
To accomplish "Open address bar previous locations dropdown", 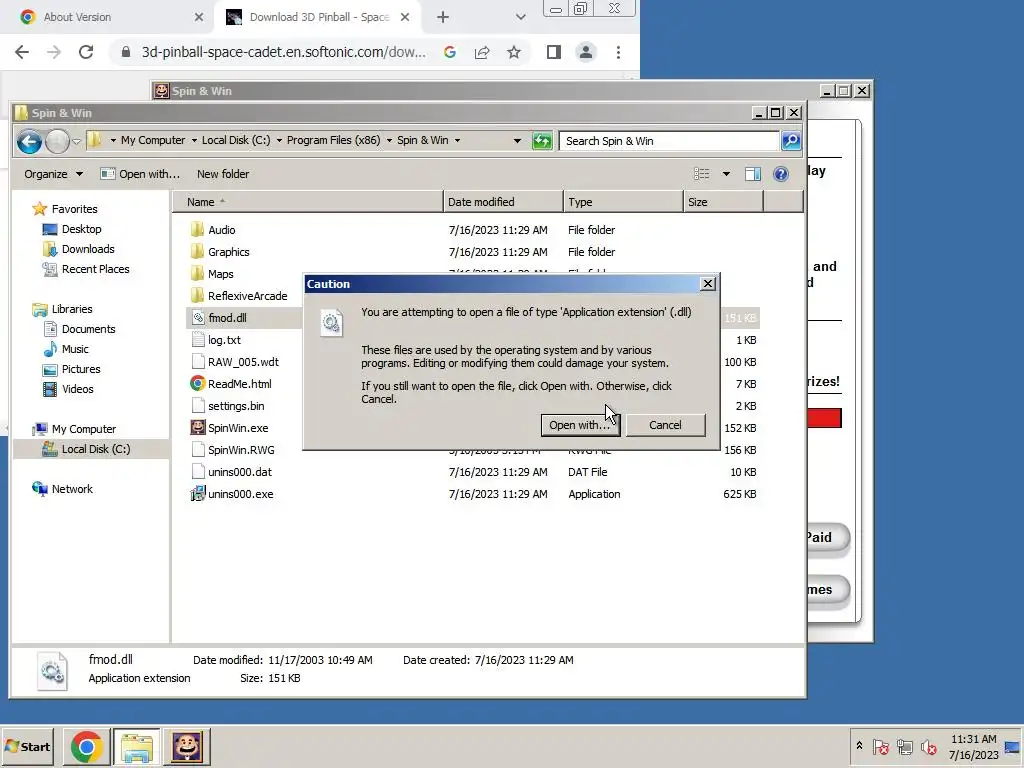I will click(x=517, y=140).
